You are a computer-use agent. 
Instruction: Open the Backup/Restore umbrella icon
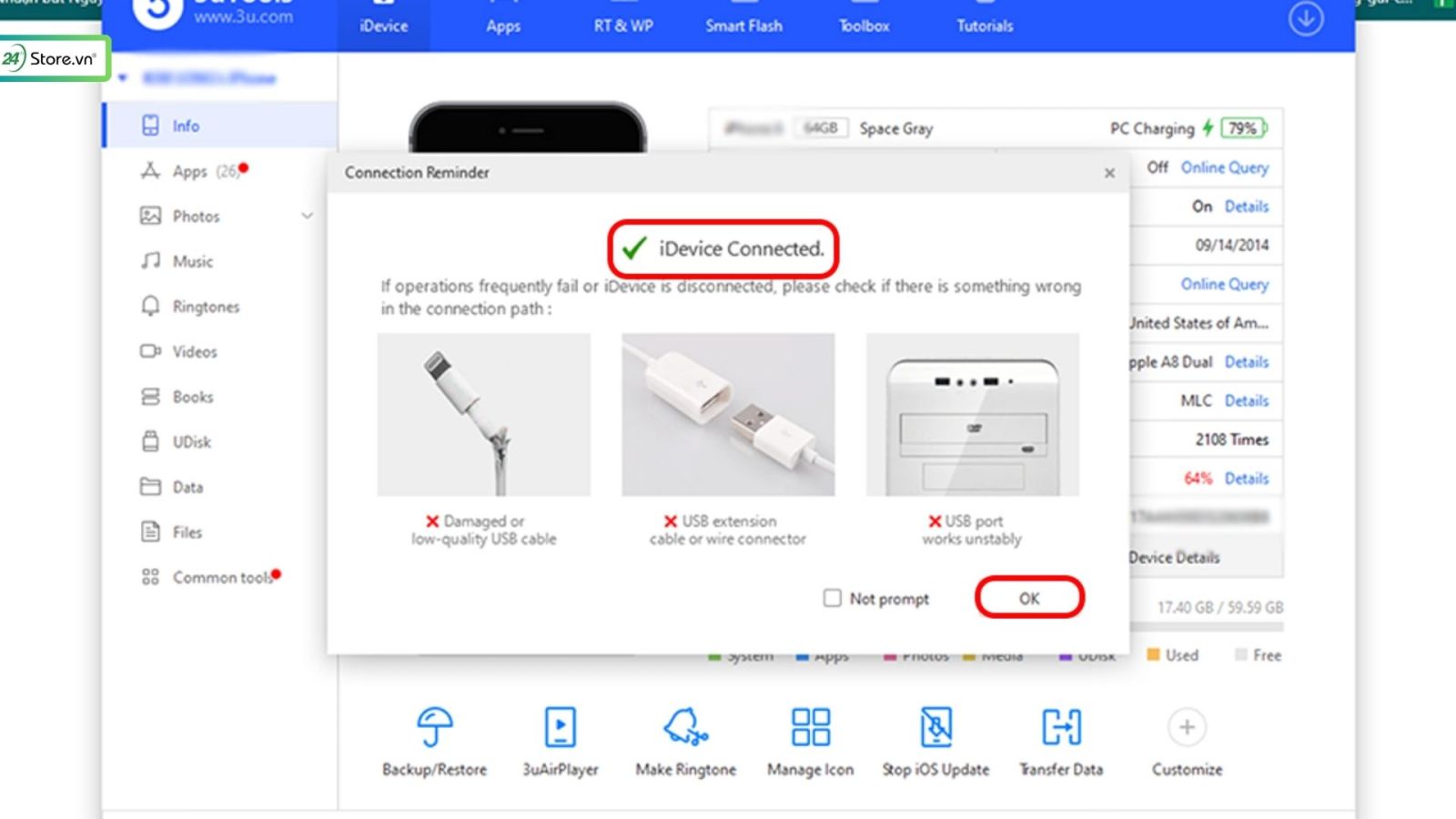tap(435, 726)
